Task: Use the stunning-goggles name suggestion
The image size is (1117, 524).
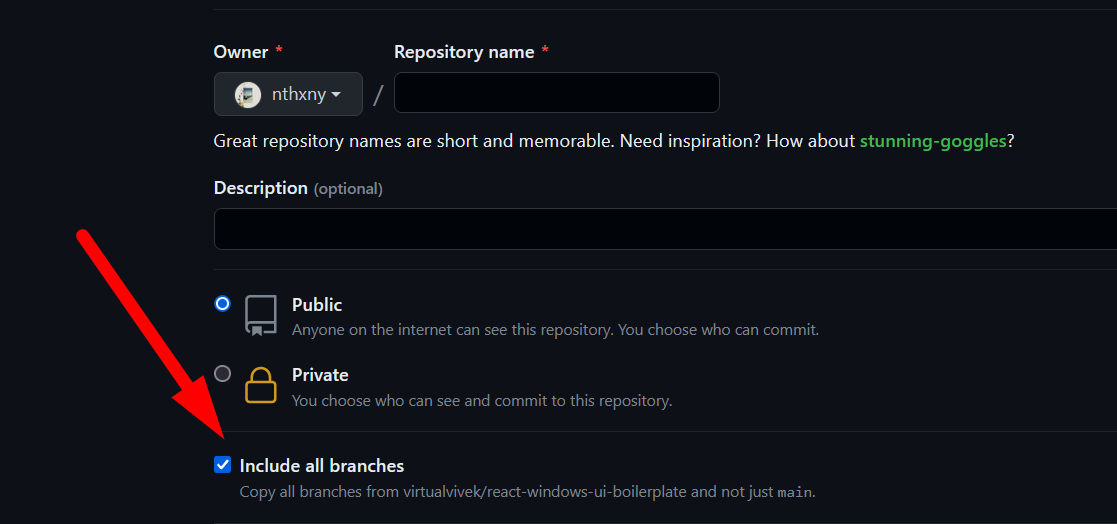Action: pos(932,141)
